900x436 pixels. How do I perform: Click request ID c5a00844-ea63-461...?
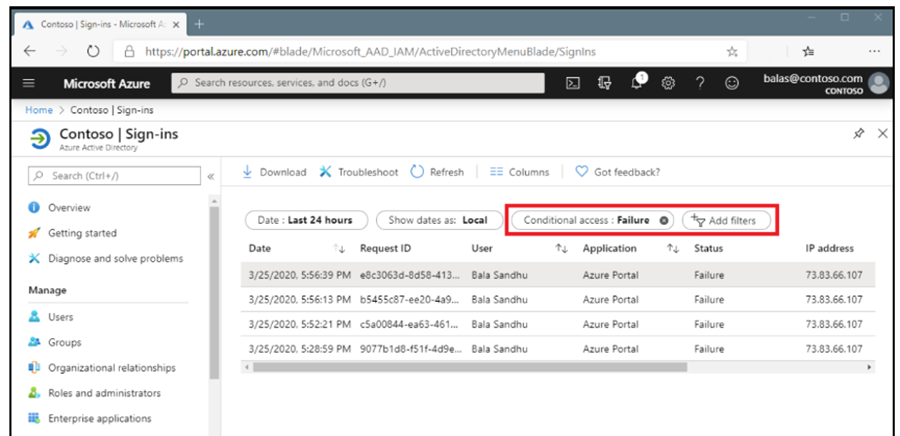coord(410,325)
